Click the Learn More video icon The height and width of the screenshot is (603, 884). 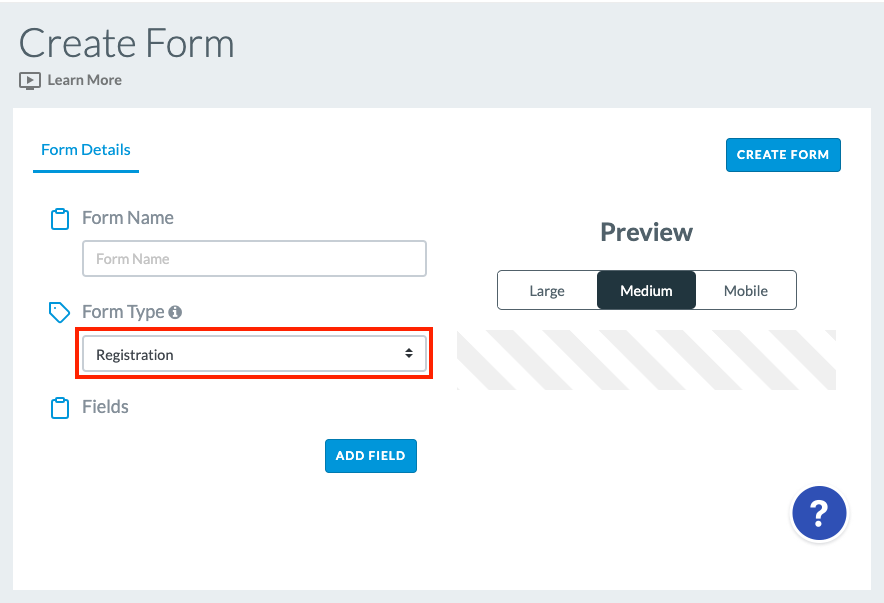(x=30, y=81)
